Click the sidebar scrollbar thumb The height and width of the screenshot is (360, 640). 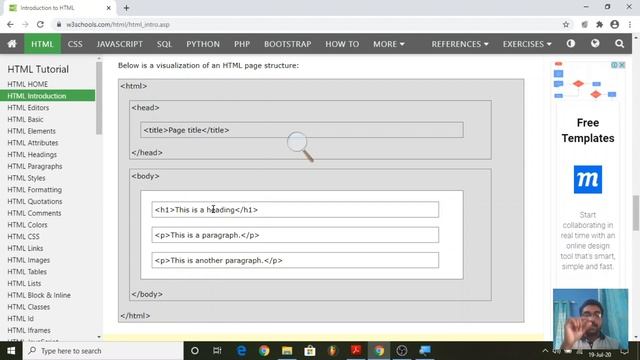pyautogui.click(x=99, y=98)
